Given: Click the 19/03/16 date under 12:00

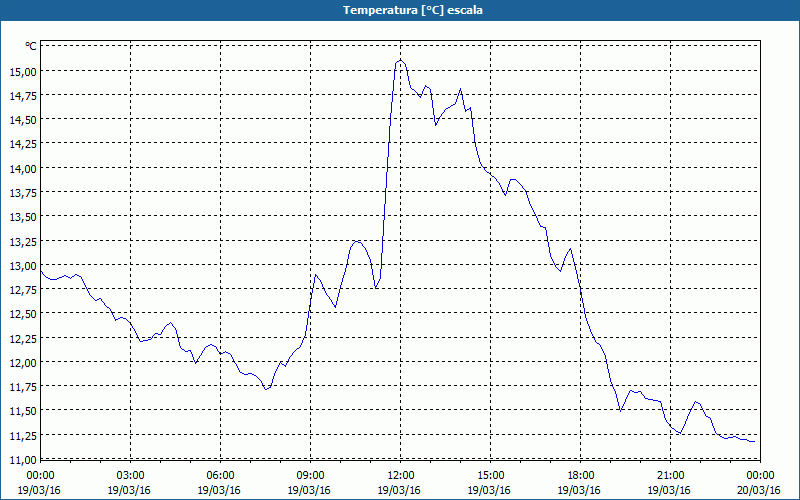Looking at the screenshot, I should tap(399, 490).
